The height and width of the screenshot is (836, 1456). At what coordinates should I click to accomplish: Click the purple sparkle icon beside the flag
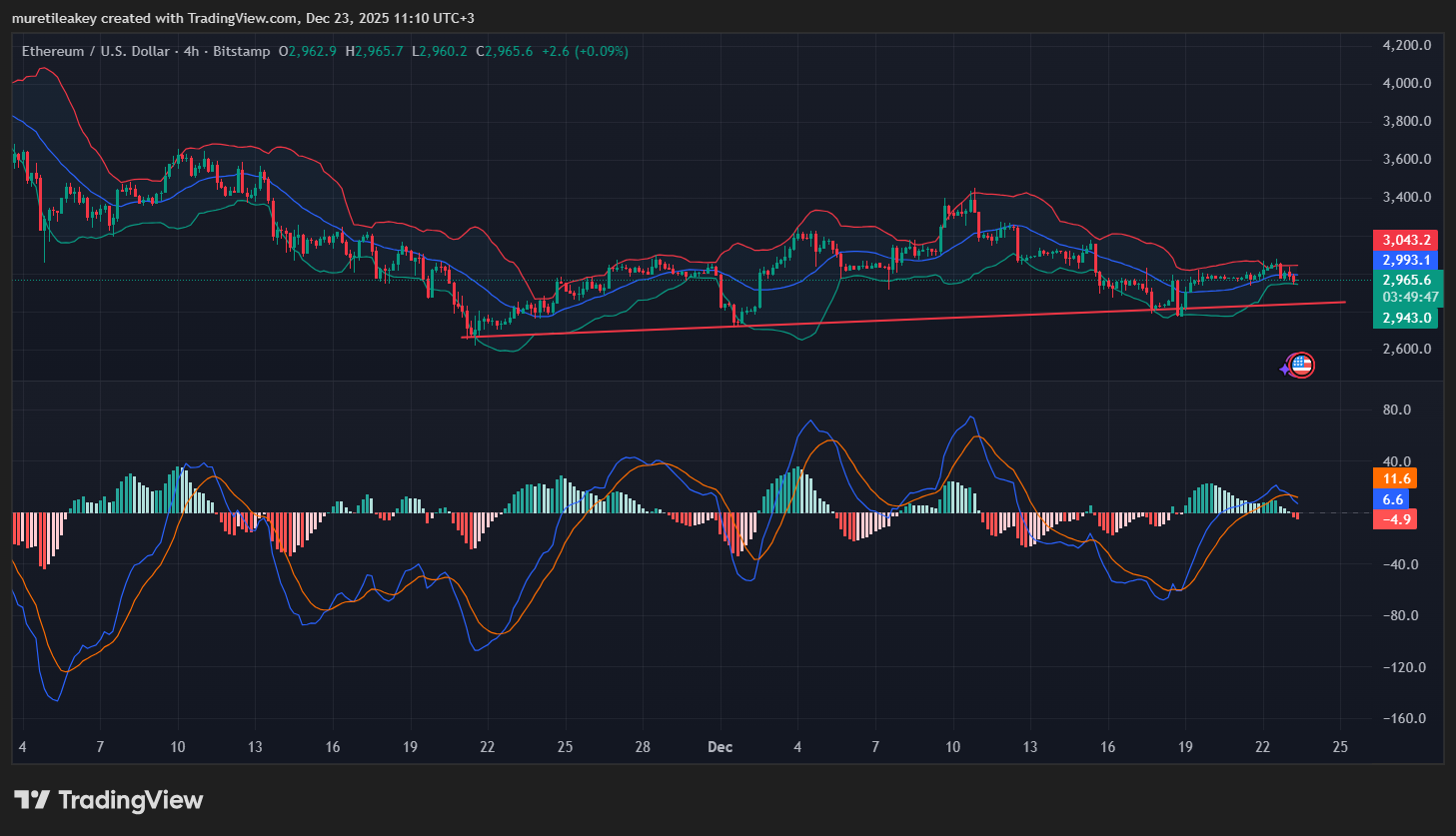tap(1285, 370)
